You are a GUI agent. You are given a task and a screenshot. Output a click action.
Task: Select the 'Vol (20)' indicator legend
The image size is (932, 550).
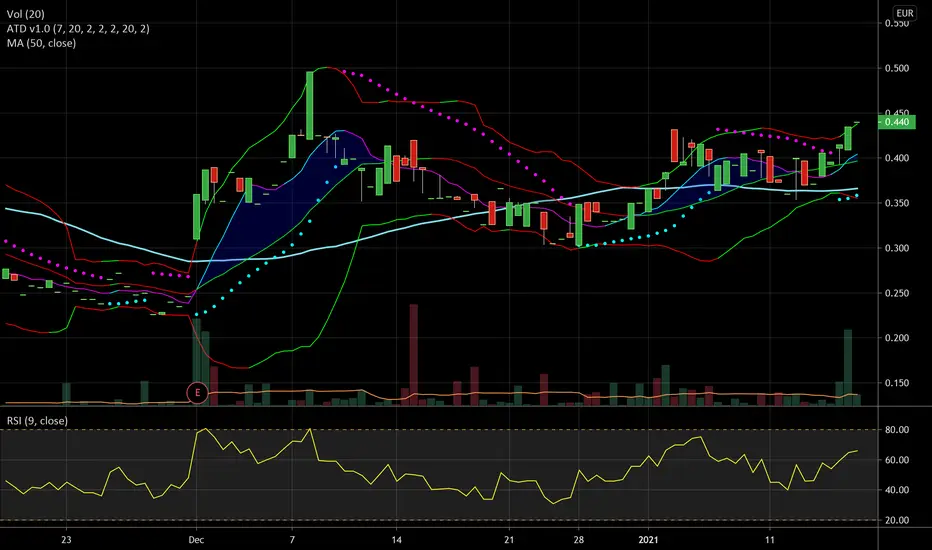pos(26,14)
